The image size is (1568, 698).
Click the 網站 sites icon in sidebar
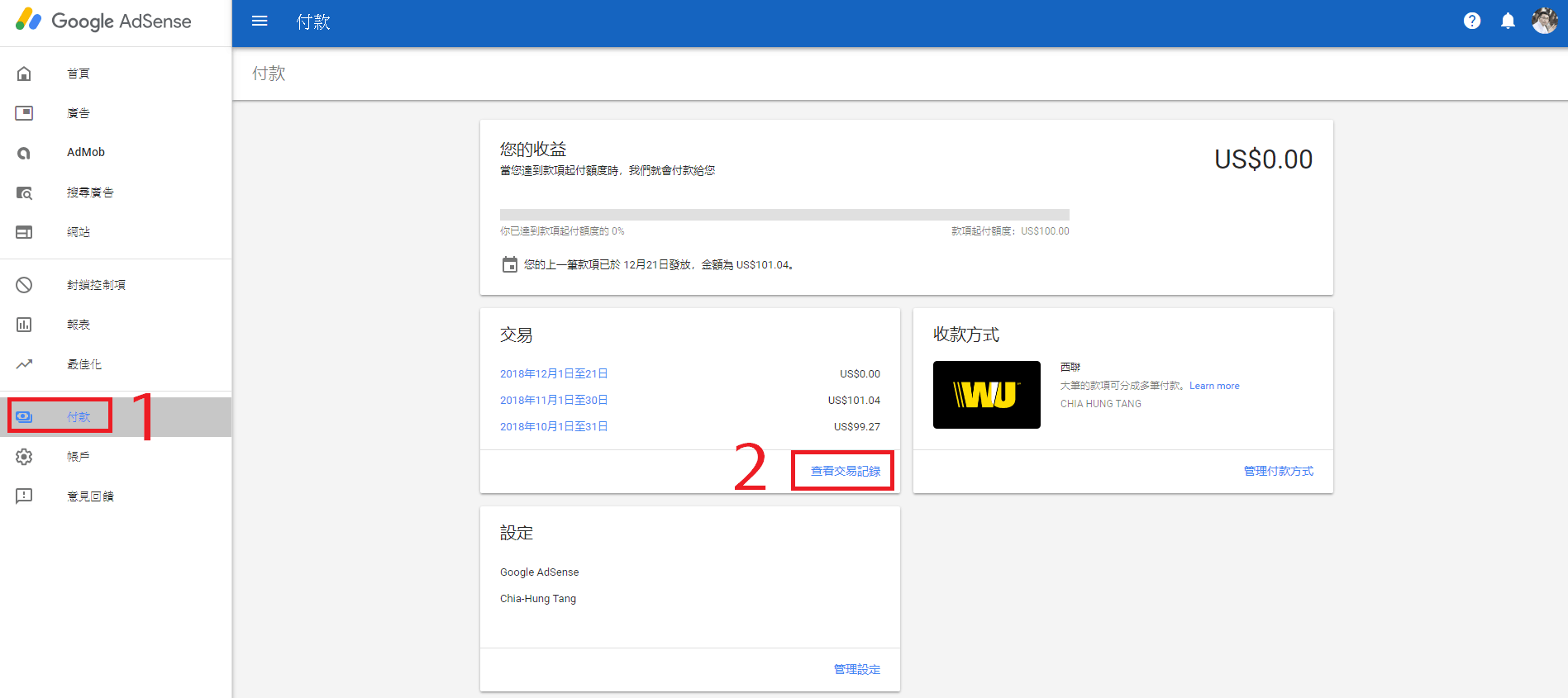[24, 232]
